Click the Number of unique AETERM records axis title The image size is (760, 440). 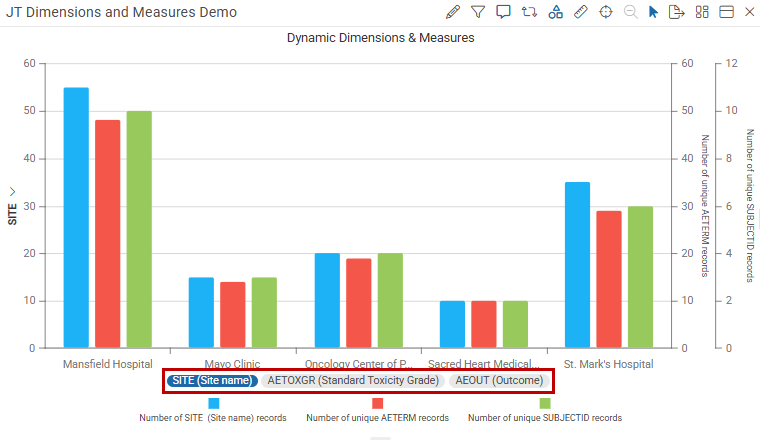(705, 205)
